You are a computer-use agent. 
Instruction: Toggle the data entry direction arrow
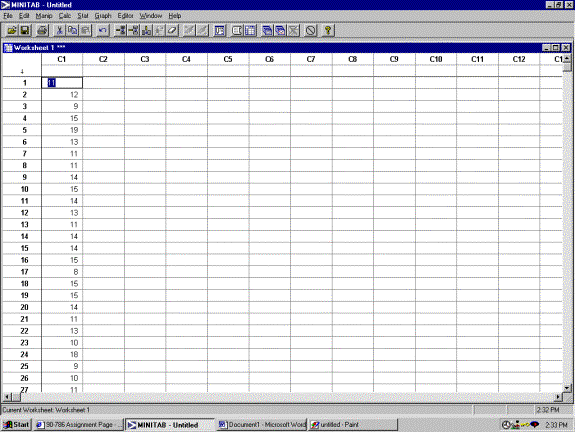point(22,72)
